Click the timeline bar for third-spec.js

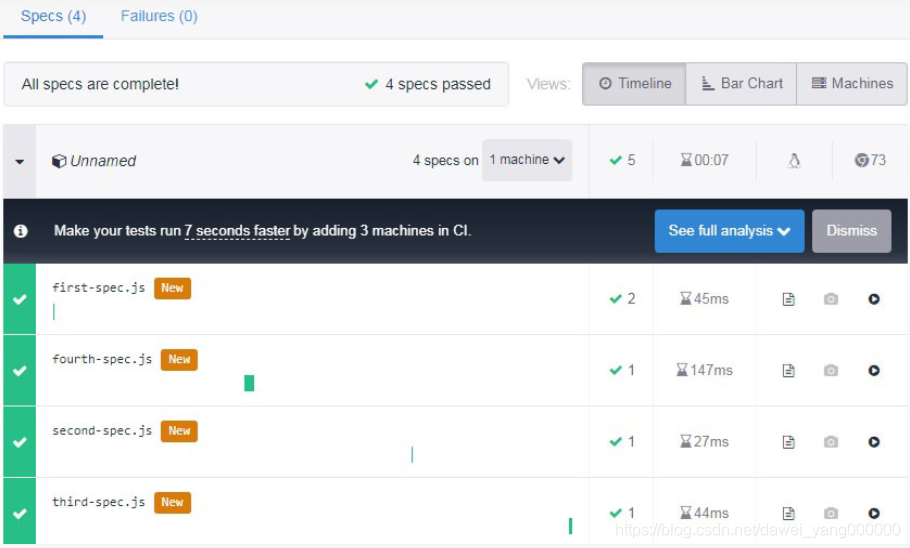point(570,526)
